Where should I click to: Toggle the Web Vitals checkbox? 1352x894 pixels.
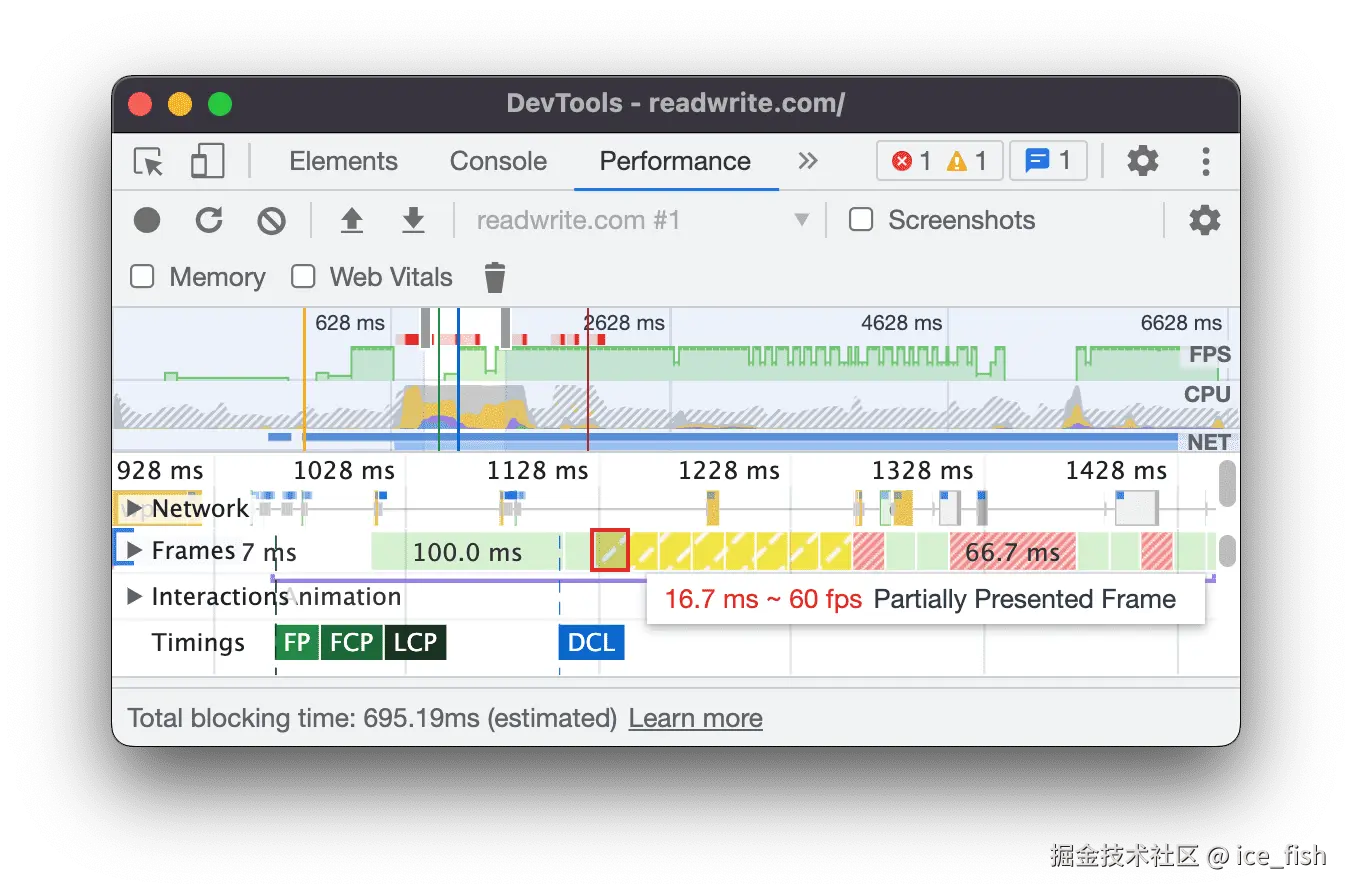pyautogui.click(x=303, y=277)
